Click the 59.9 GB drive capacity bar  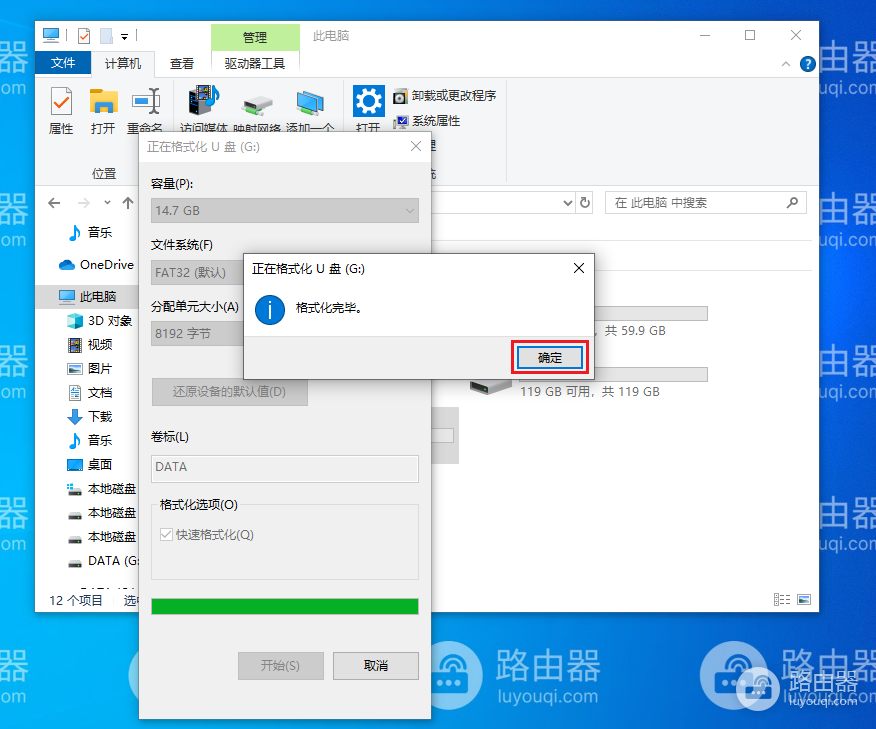click(x=651, y=313)
